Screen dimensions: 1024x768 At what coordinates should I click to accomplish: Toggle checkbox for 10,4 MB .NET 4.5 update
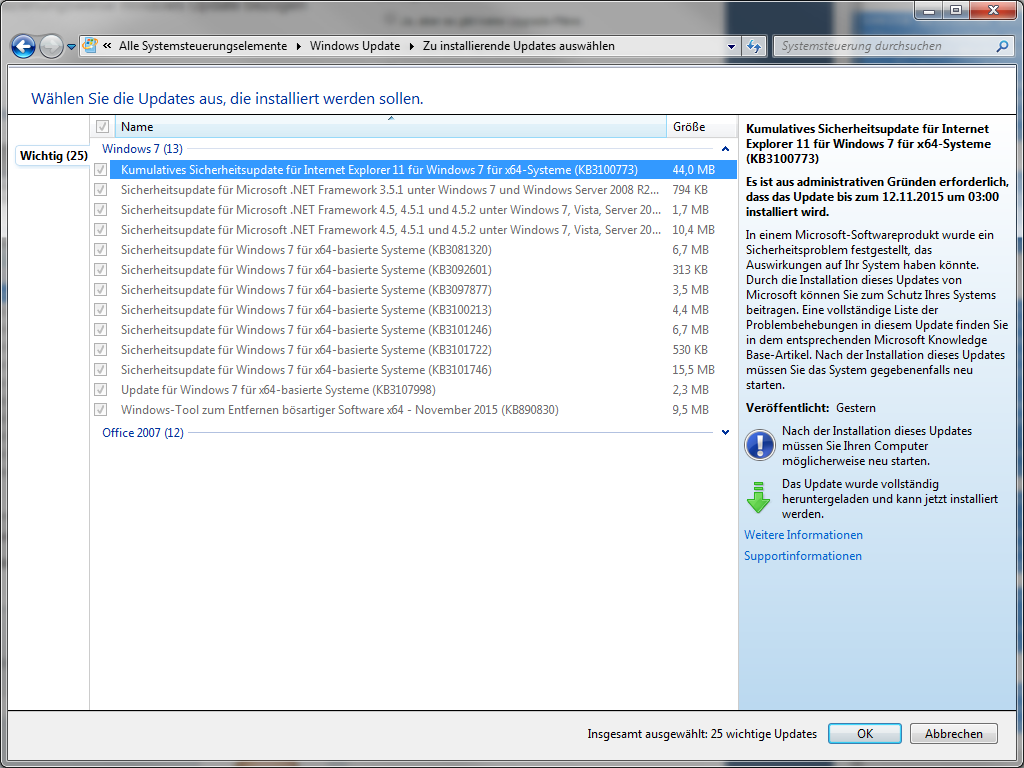coord(101,230)
